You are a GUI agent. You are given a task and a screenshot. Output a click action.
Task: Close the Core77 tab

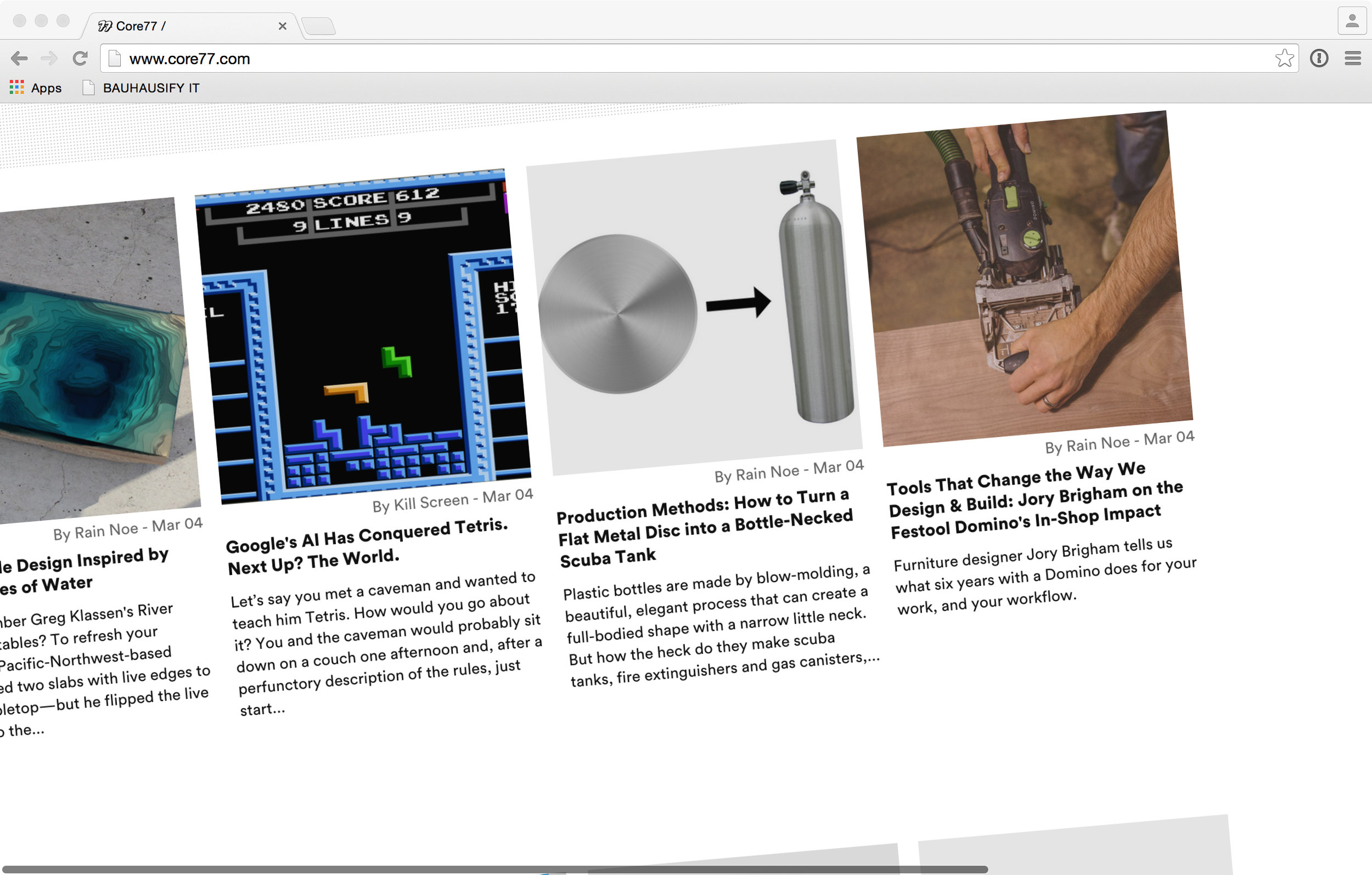[x=282, y=26]
